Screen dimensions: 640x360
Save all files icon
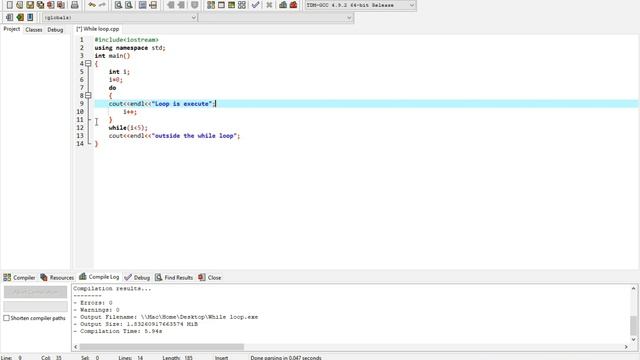40,5
